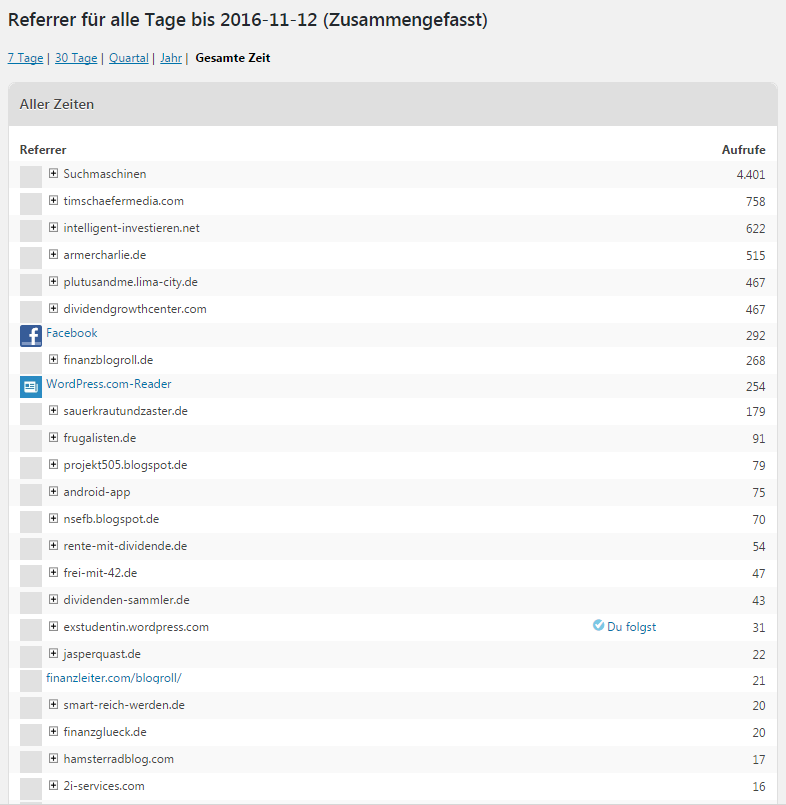This screenshot has width=786, height=805.
Task: Expand the exstudentin.wordpress.com entry
Action: click(53, 627)
